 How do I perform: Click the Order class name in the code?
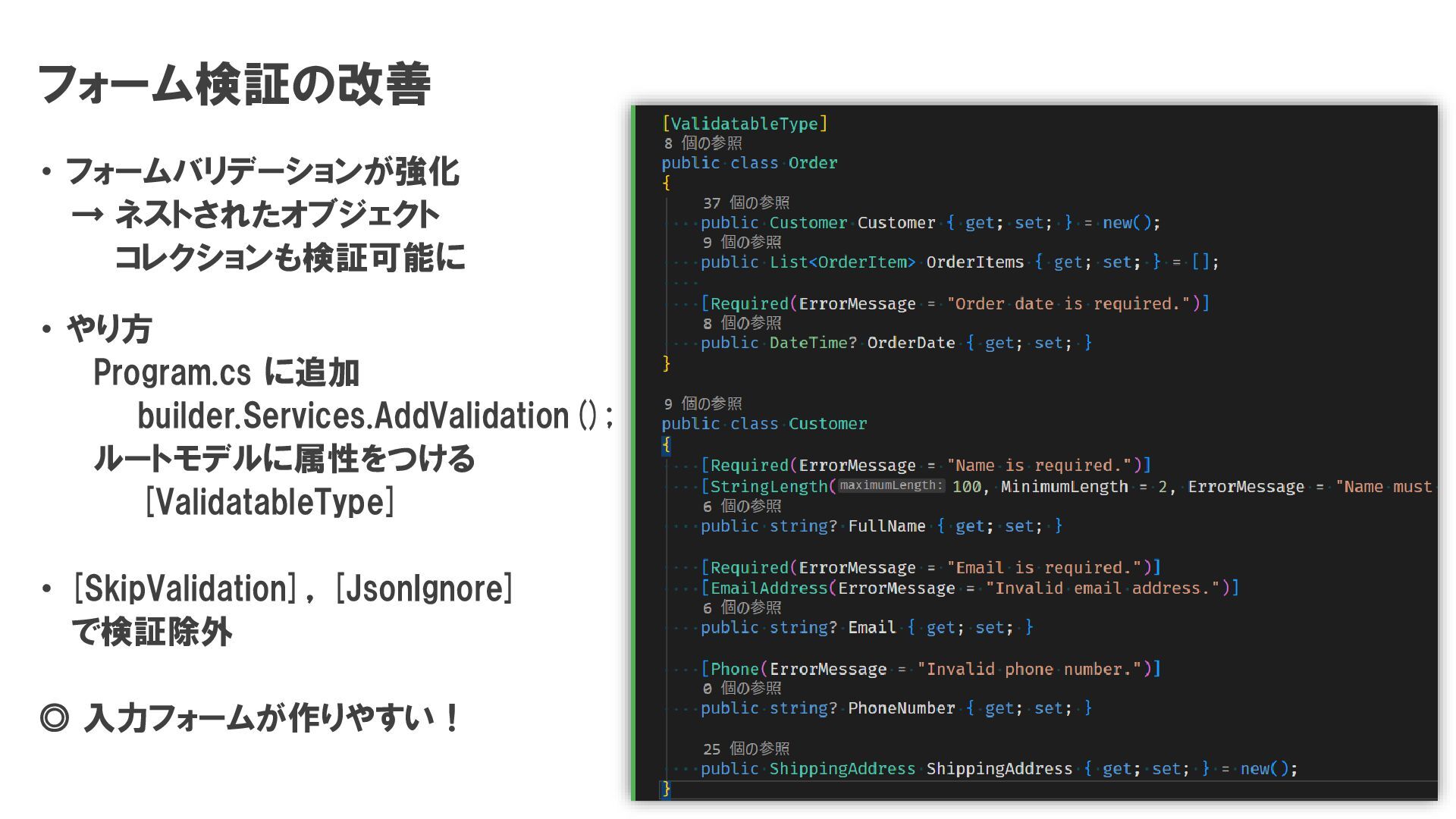(812, 163)
